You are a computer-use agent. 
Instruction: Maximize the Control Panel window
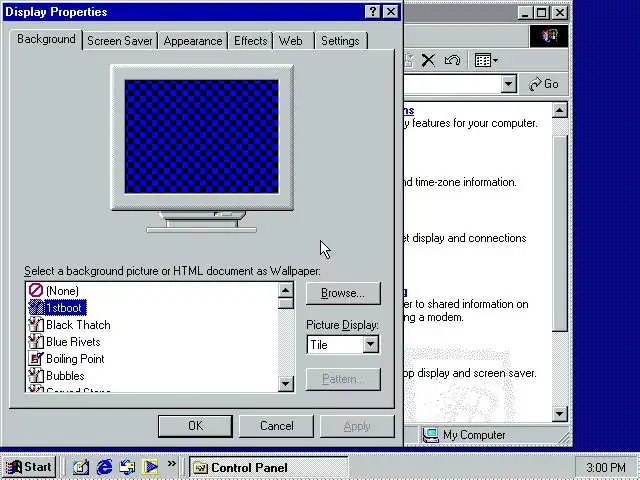tap(542, 13)
